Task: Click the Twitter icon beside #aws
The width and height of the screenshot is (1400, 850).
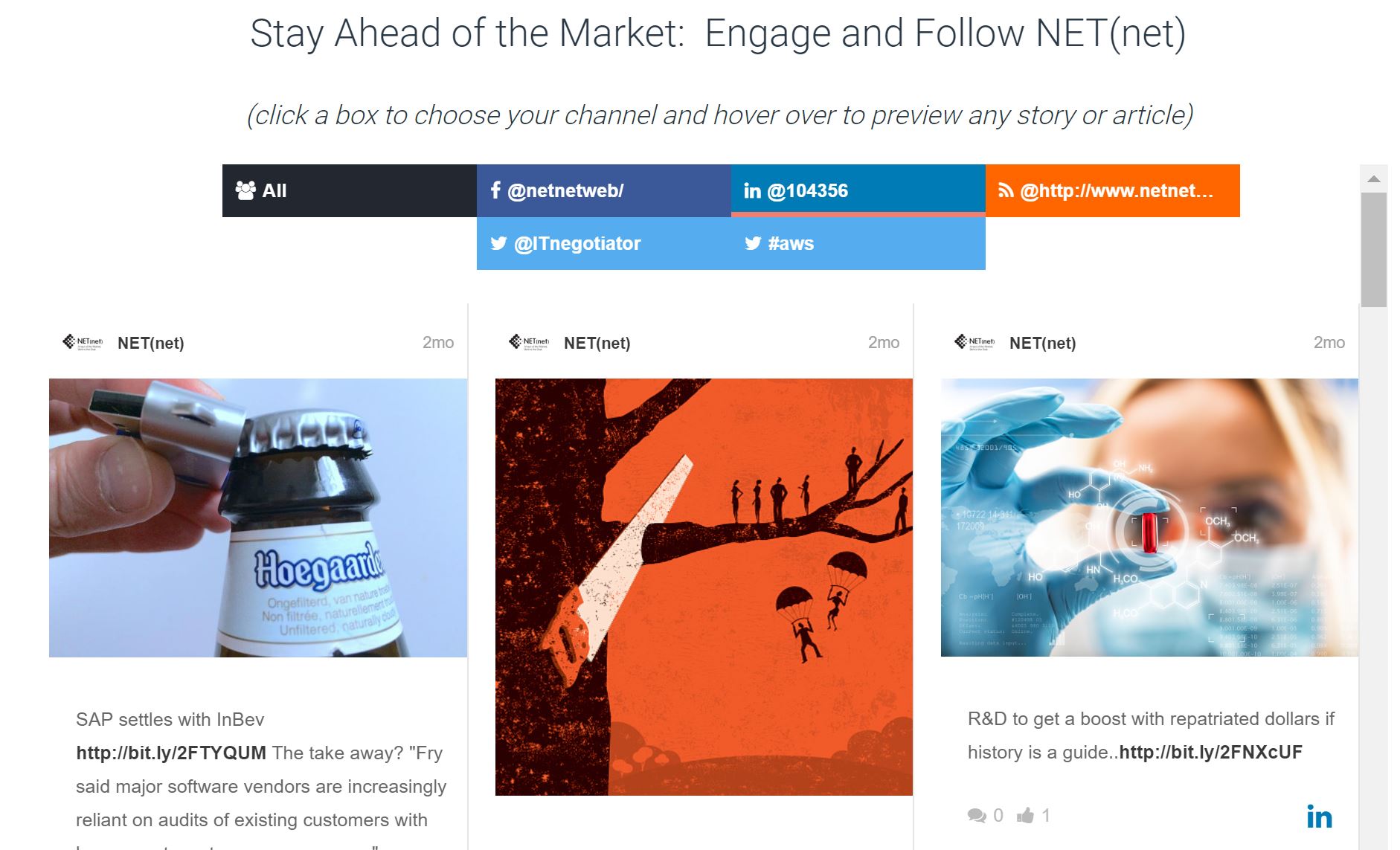Action: (x=751, y=243)
